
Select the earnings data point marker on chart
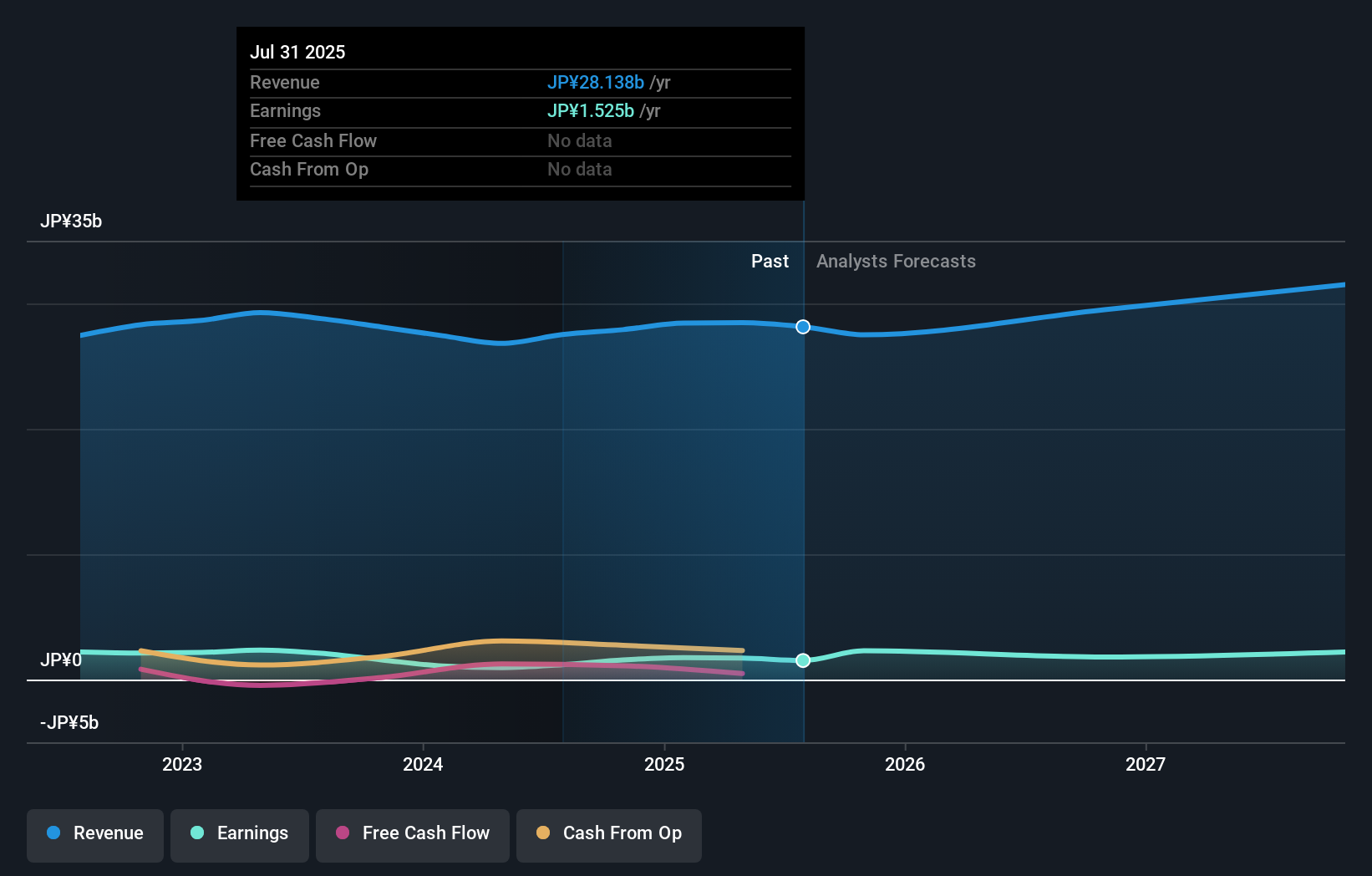tap(803, 661)
